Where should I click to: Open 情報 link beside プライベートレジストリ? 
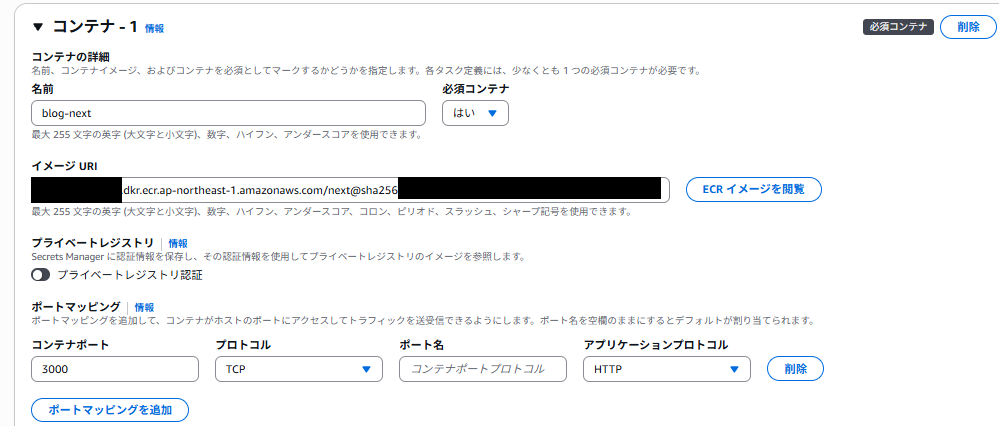pyautogui.click(x=178, y=243)
